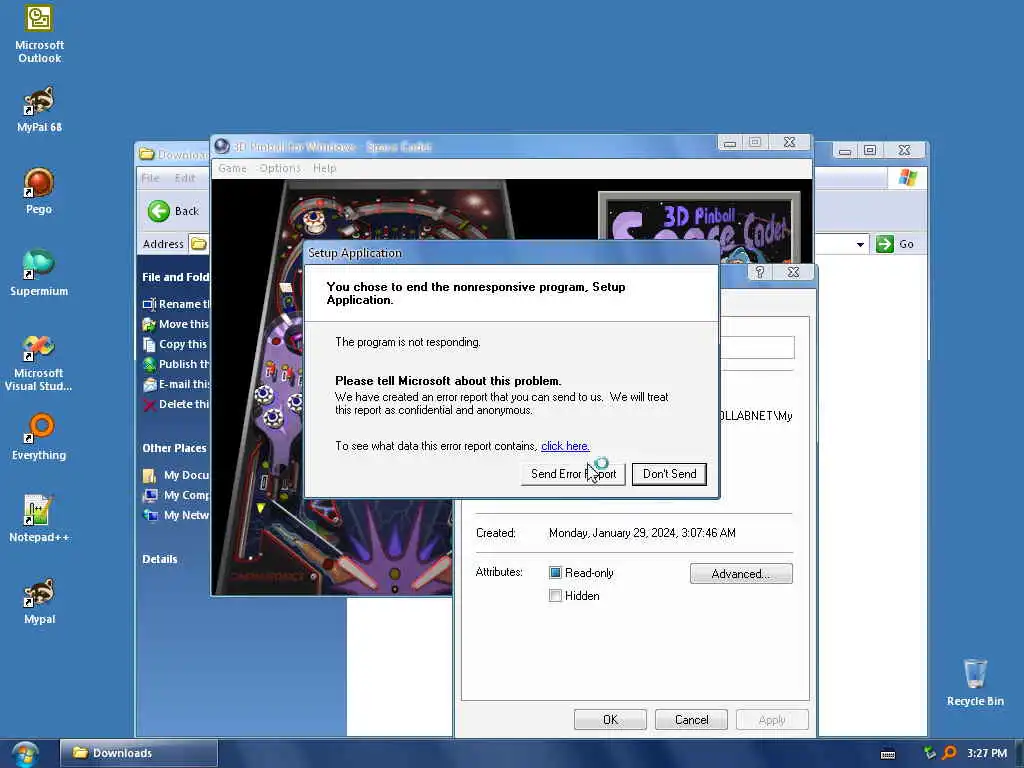Click the file name field in Properties
1024x768 pixels.
click(x=757, y=347)
